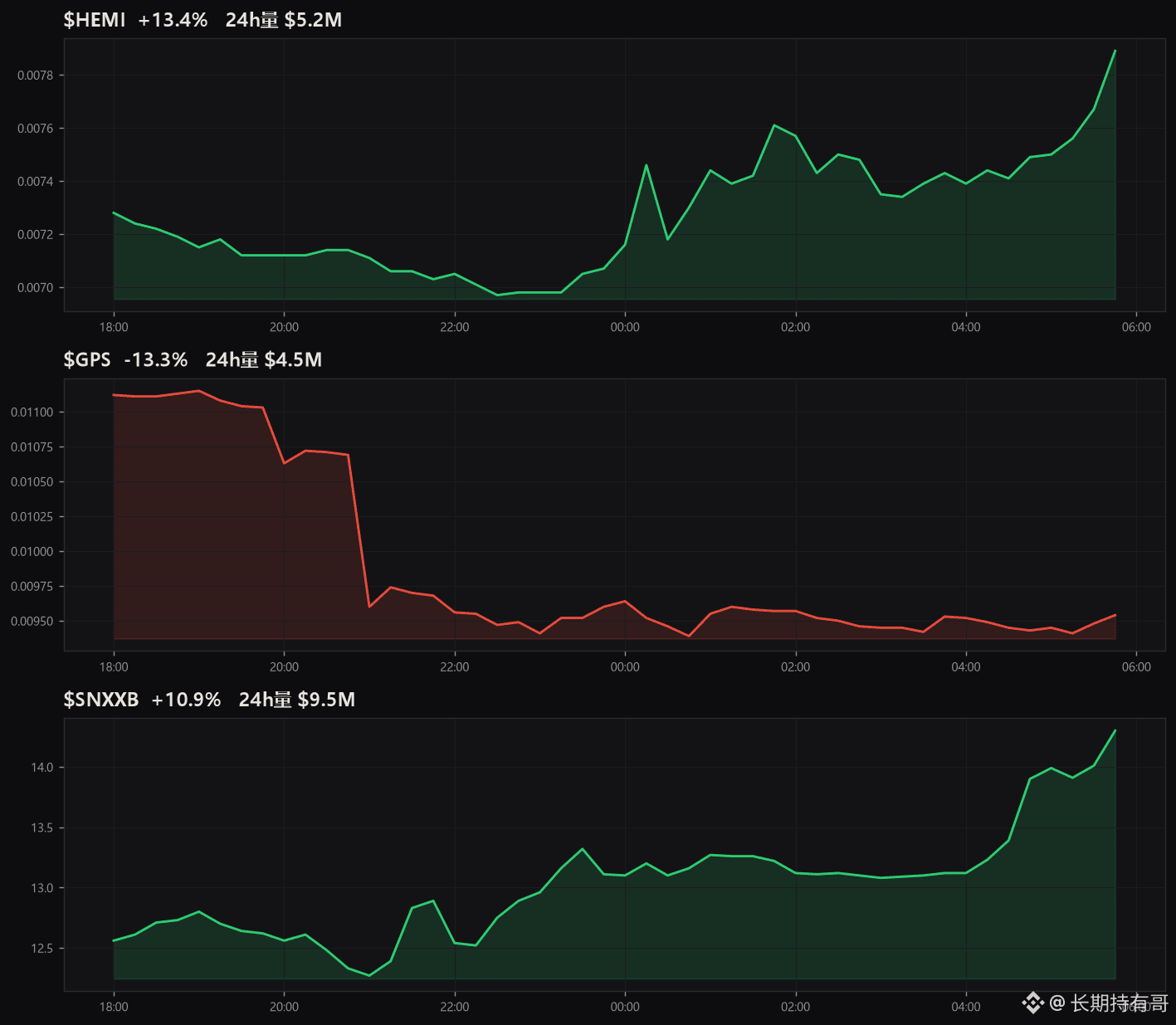This screenshot has width=1176, height=1025.
Task: Click 04:00 on the $HEMI time axis
Action: [966, 327]
